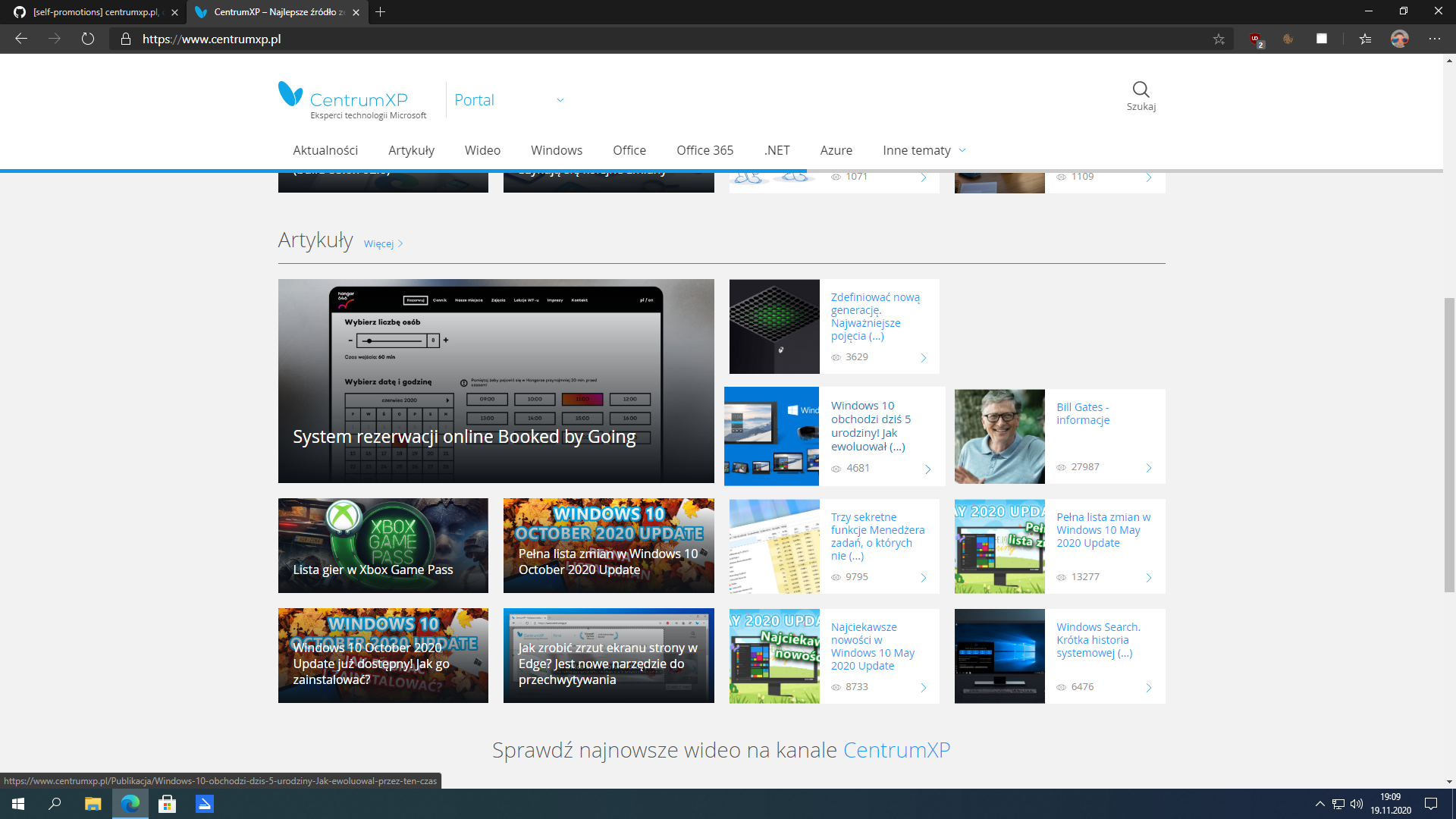Screen dimensions: 1456x819
Task: Open the .NET menu item
Action: [777, 150]
